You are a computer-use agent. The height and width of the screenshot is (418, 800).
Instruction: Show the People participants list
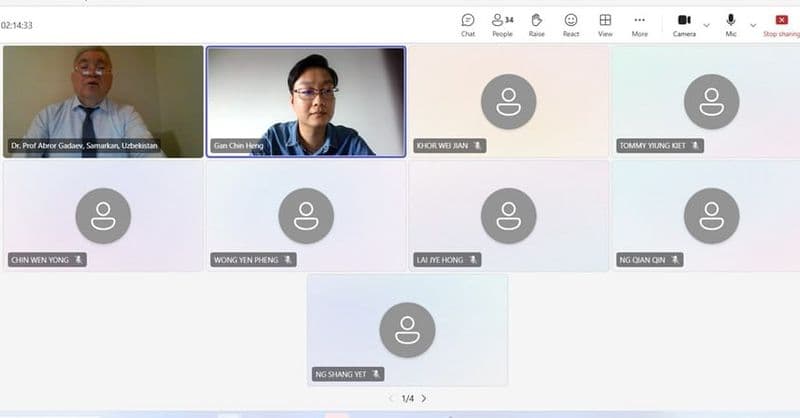click(503, 25)
